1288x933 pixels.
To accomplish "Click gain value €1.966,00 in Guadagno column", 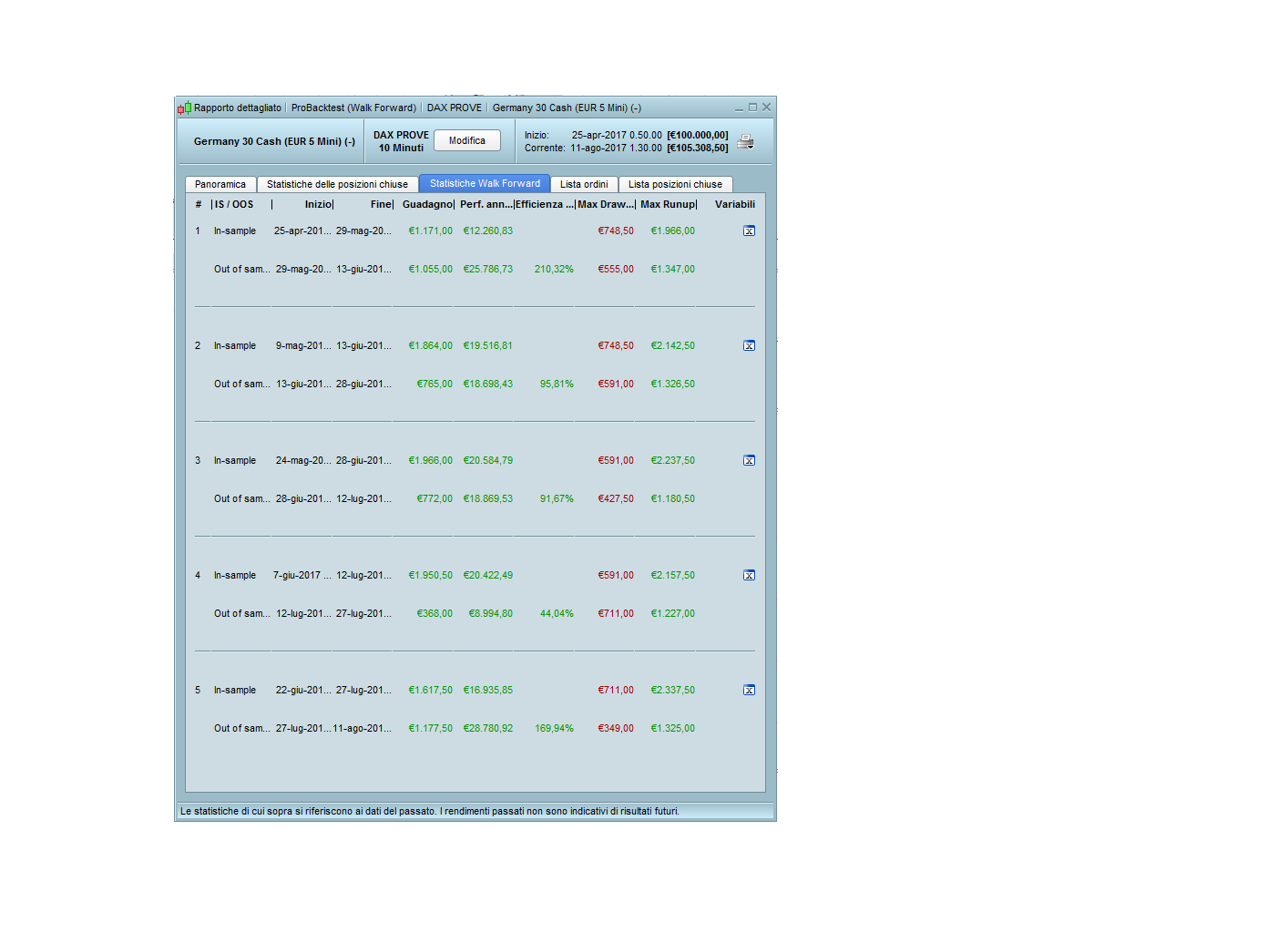I will pos(431,461).
